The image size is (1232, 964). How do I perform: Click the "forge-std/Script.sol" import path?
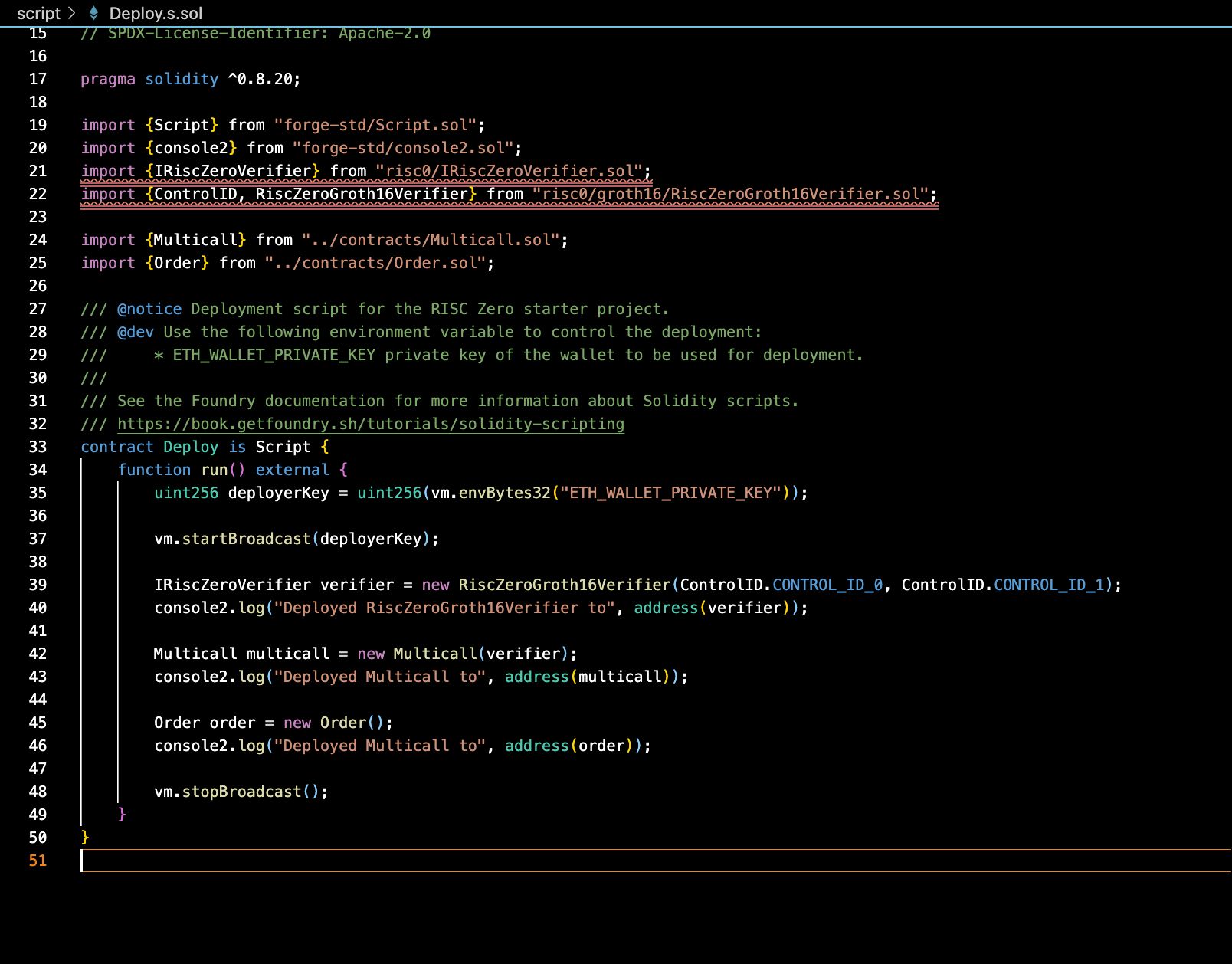375,125
